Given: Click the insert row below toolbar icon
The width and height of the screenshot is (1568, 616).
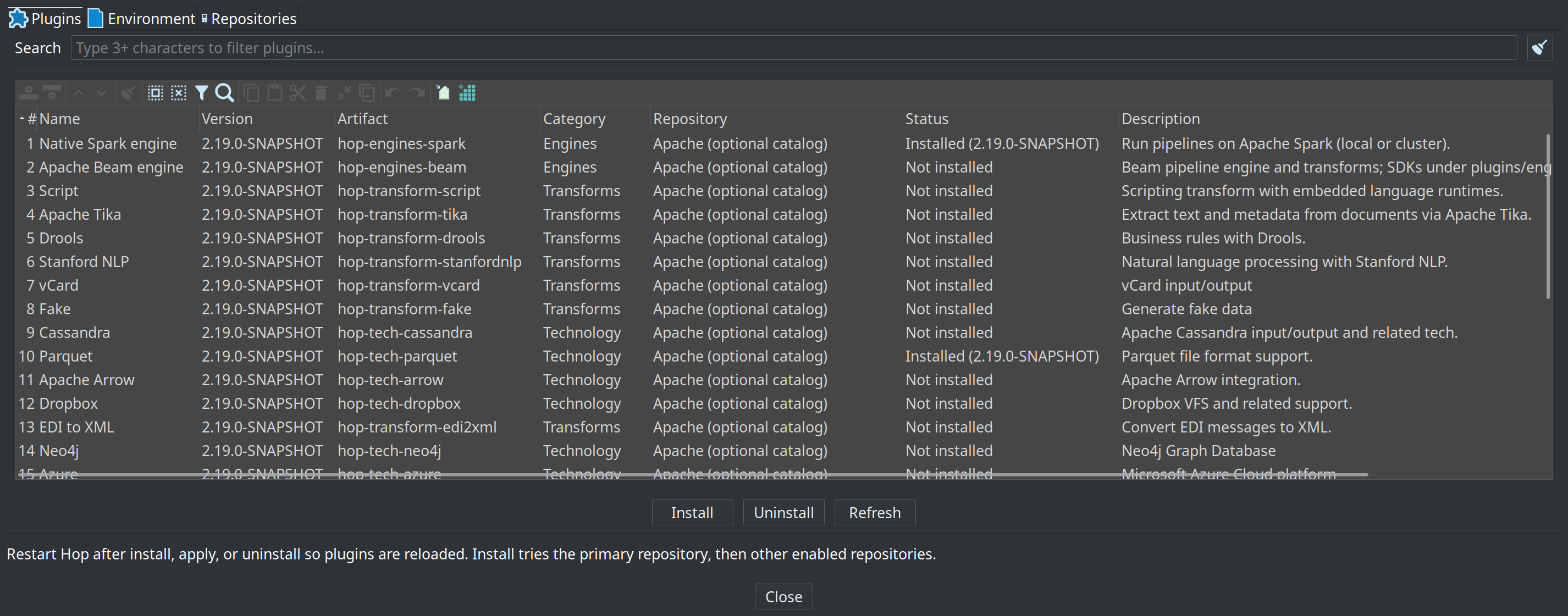Looking at the screenshot, I should (x=52, y=93).
